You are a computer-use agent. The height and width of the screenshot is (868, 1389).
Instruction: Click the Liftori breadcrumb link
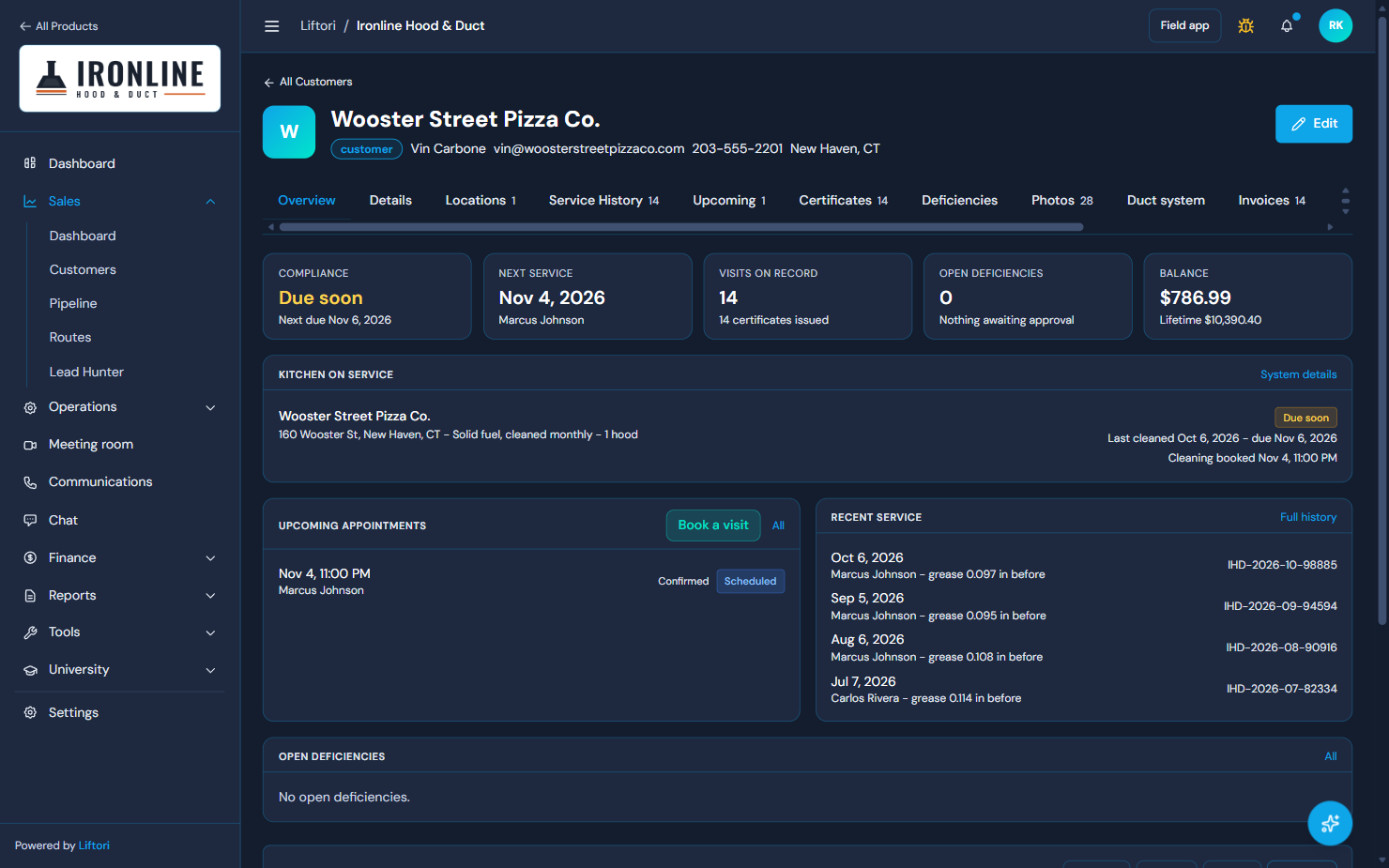[x=318, y=26]
